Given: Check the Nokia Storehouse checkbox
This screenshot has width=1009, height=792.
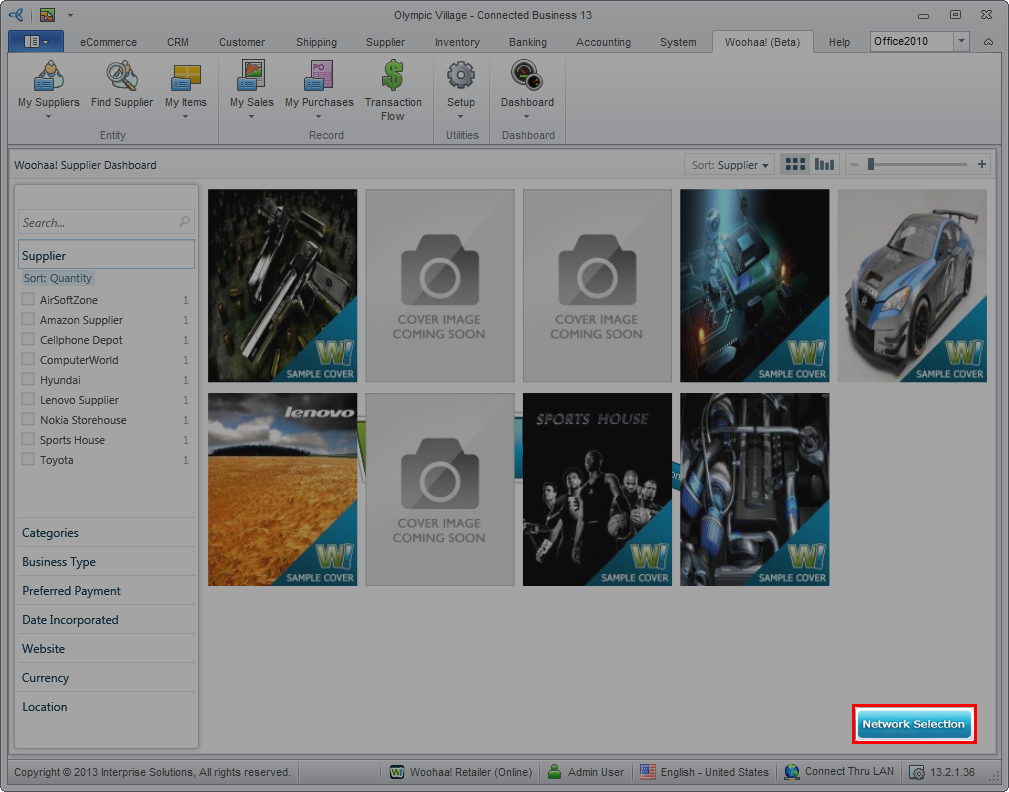Looking at the screenshot, I should (x=28, y=419).
